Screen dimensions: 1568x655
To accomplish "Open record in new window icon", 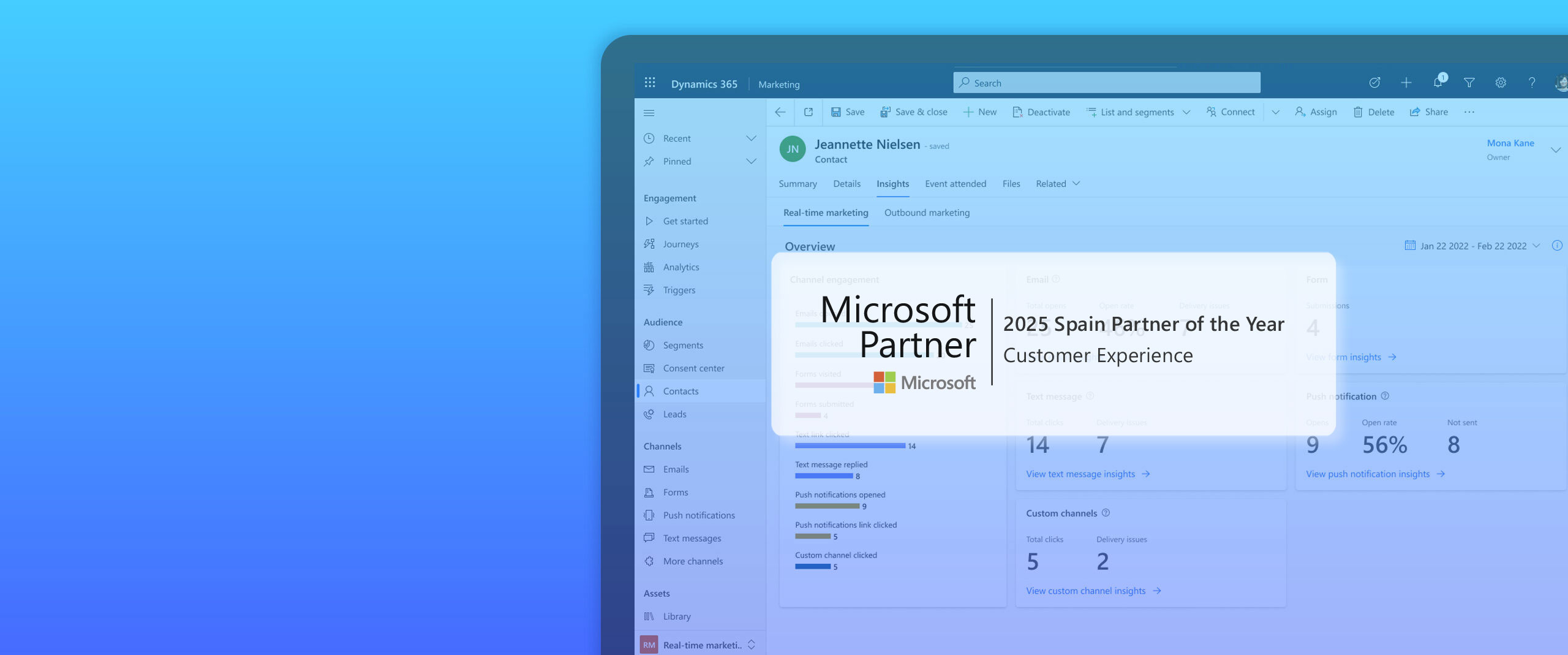I will coord(809,112).
